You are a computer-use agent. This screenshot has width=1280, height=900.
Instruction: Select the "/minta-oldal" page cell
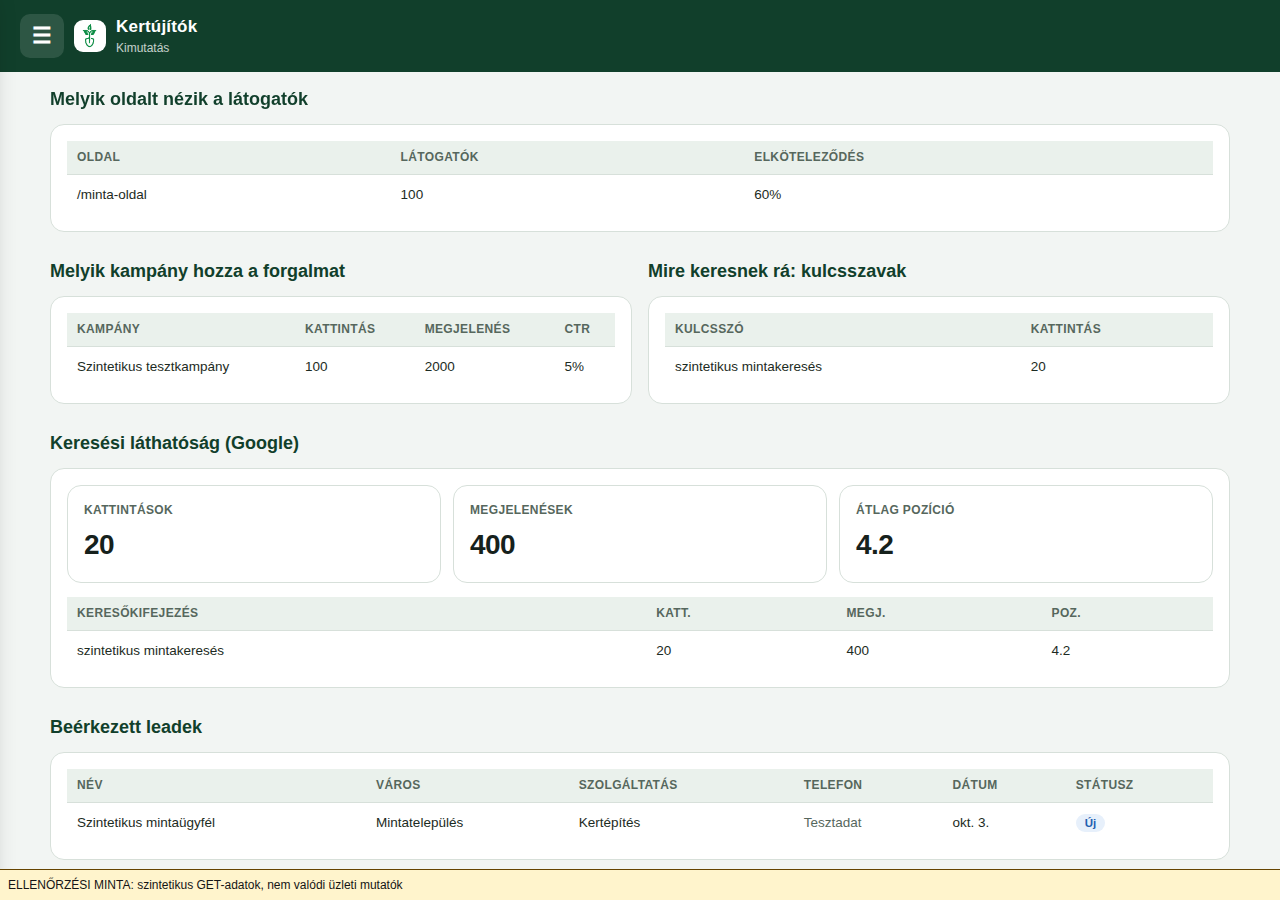[112, 195]
